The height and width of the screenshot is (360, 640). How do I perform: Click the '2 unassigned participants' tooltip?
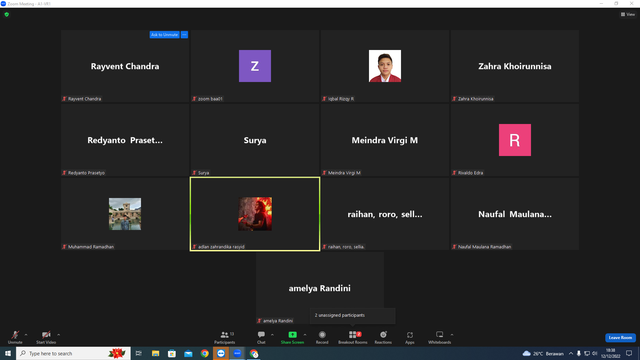point(353,316)
